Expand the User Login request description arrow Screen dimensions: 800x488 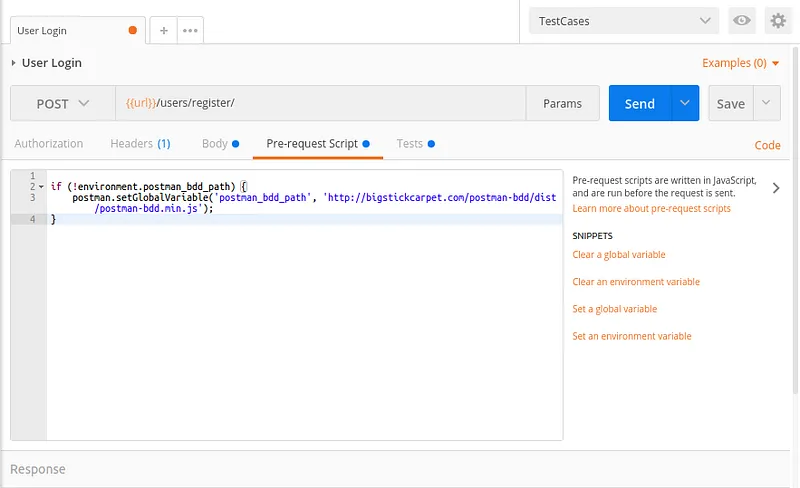pos(13,63)
